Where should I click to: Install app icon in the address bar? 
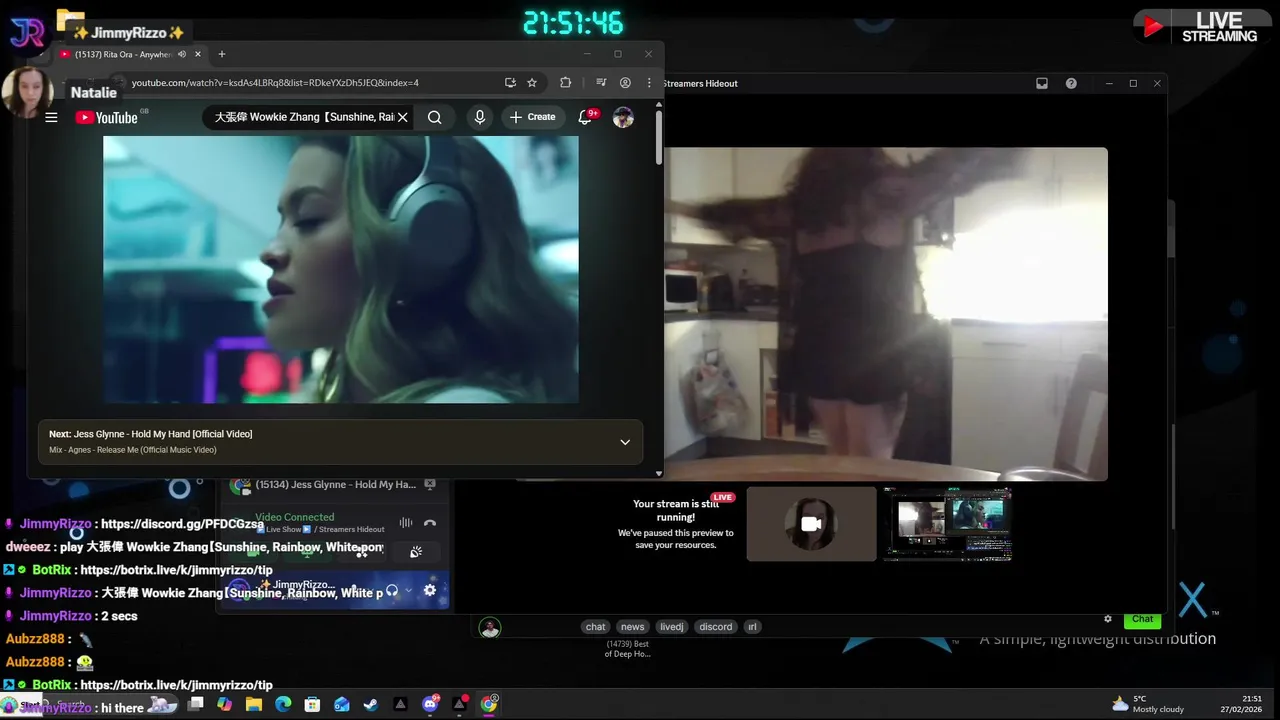click(x=510, y=83)
